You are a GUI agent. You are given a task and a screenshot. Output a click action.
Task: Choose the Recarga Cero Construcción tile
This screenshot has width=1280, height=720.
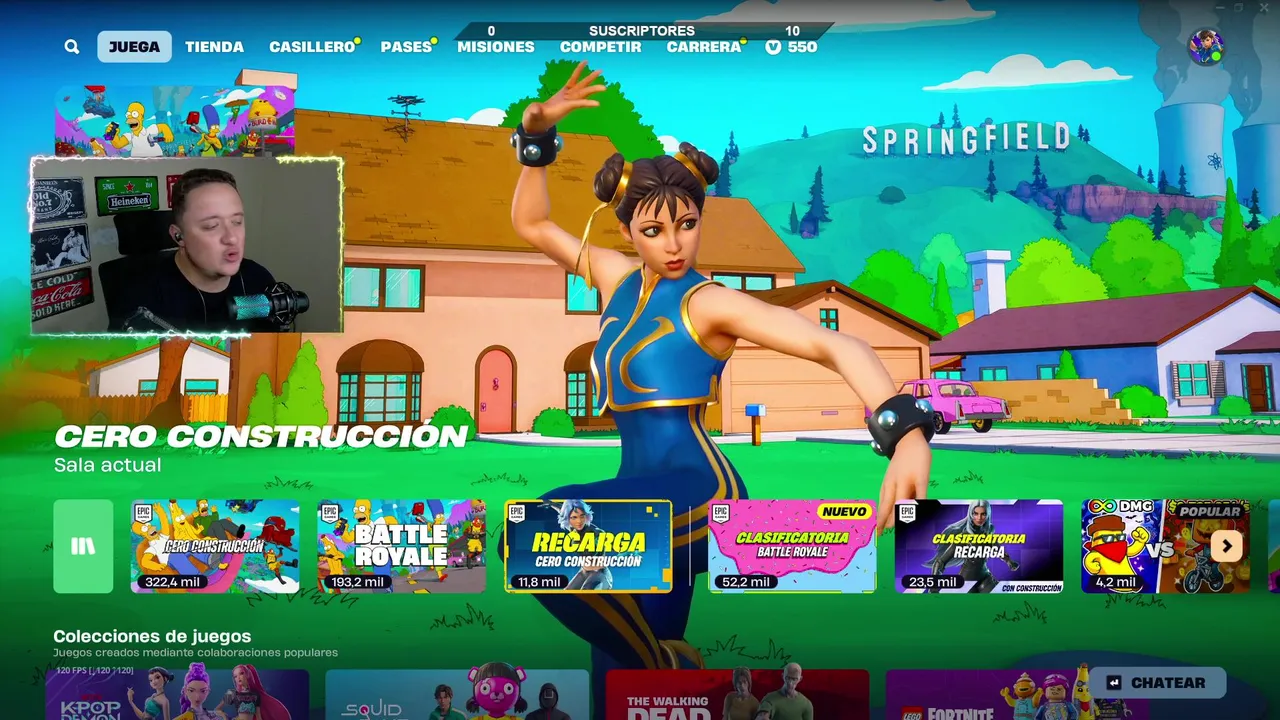[588, 546]
